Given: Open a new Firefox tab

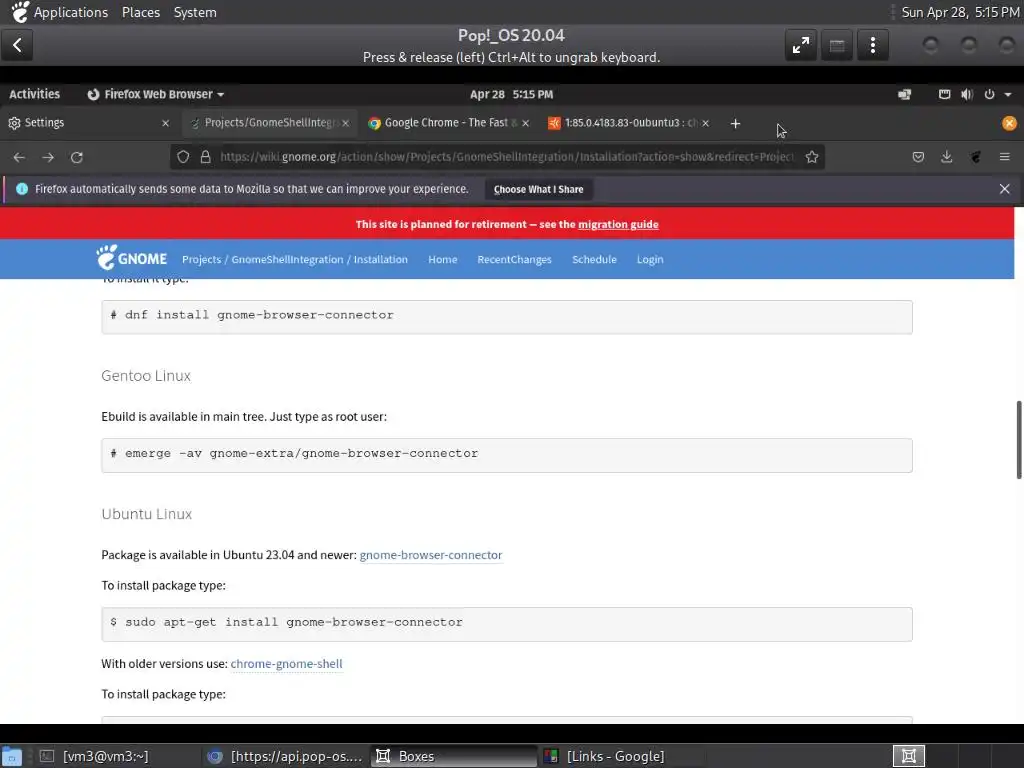Looking at the screenshot, I should [735, 123].
